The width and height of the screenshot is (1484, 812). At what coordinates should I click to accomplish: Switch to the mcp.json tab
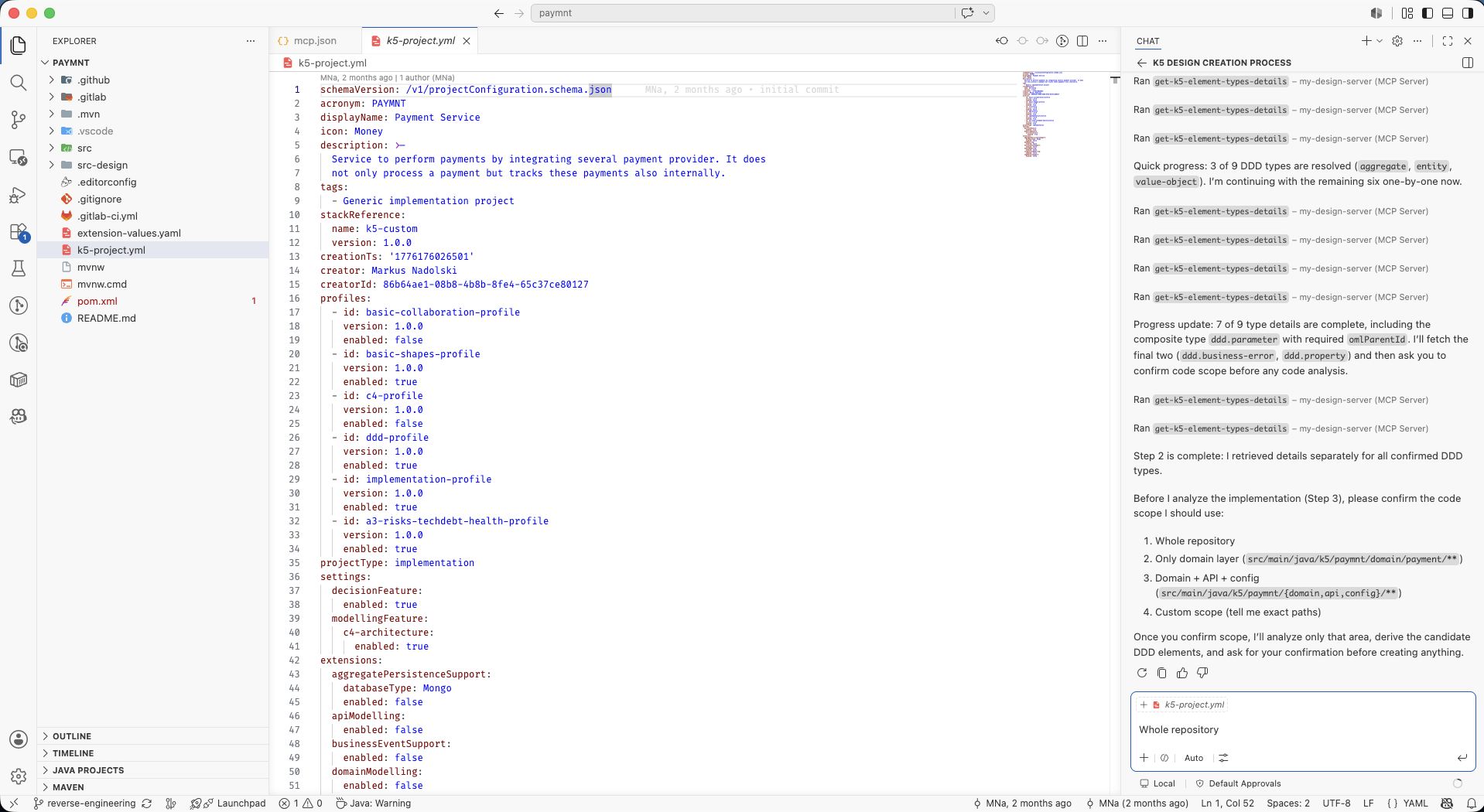coord(314,41)
